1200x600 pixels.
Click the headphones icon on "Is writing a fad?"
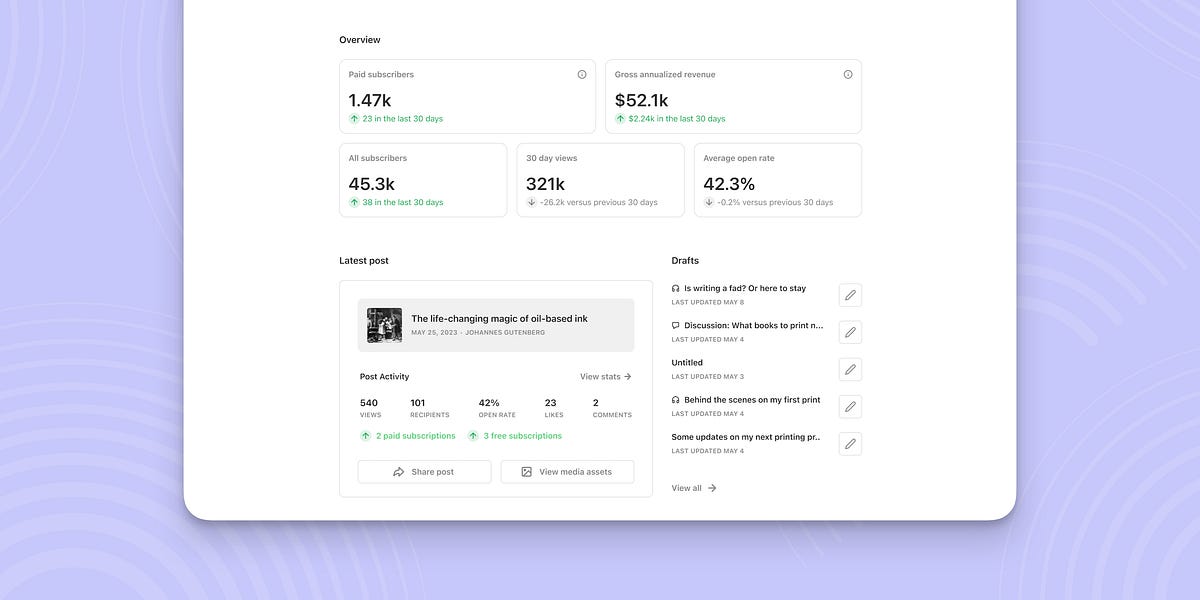point(675,287)
